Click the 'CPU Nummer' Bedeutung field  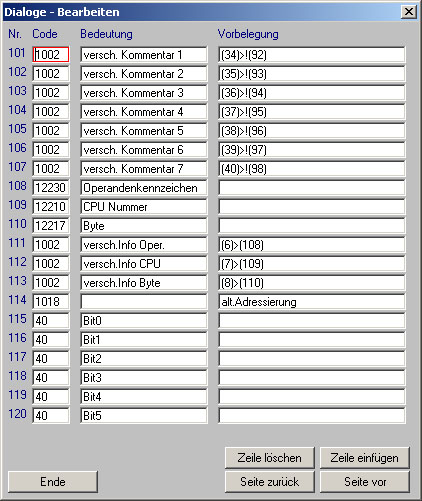[144, 206]
